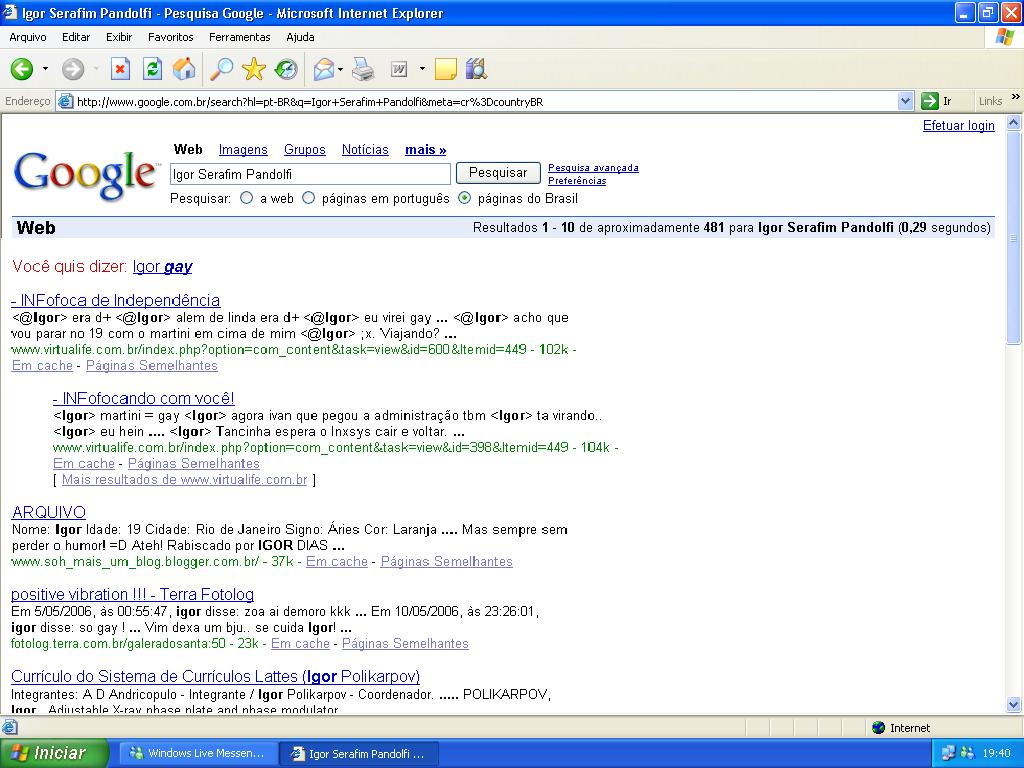Open the 'Efetuar login' link

[x=958, y=125]
